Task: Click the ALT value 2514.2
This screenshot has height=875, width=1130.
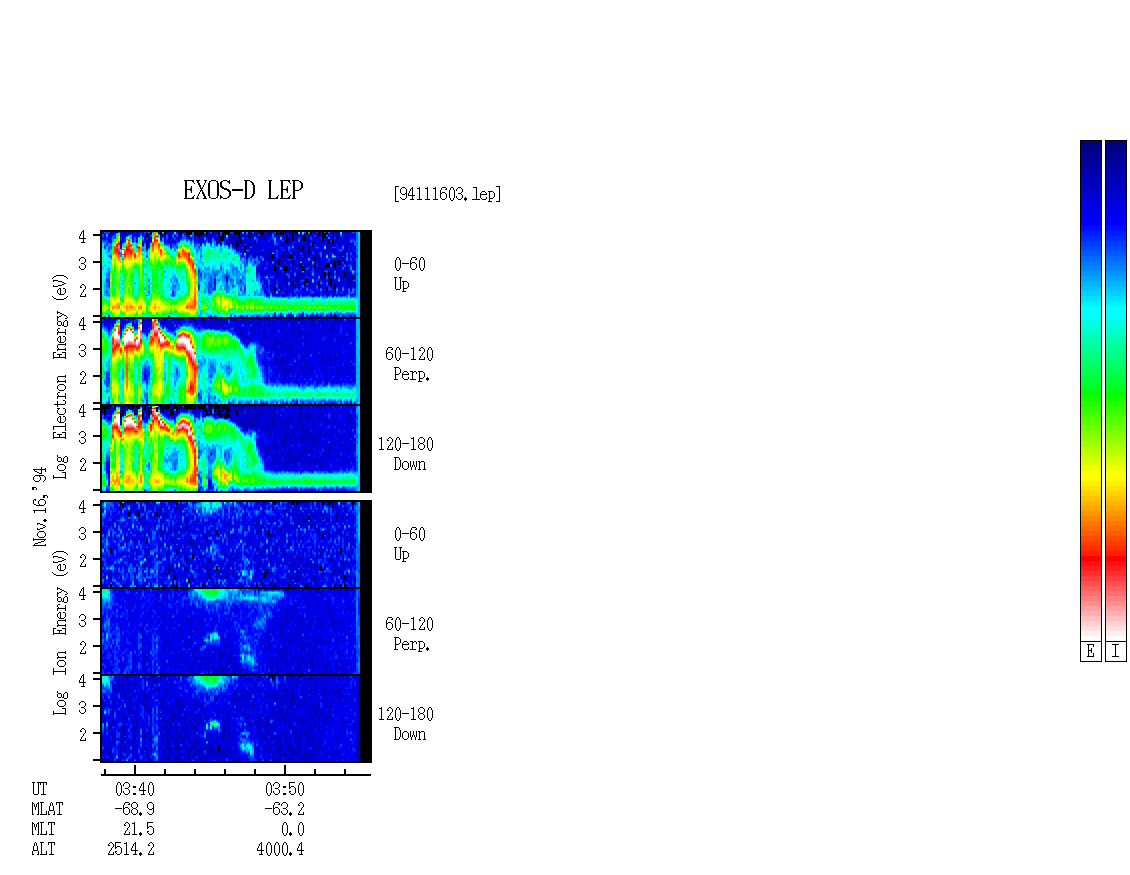Action: coord(130,849)
